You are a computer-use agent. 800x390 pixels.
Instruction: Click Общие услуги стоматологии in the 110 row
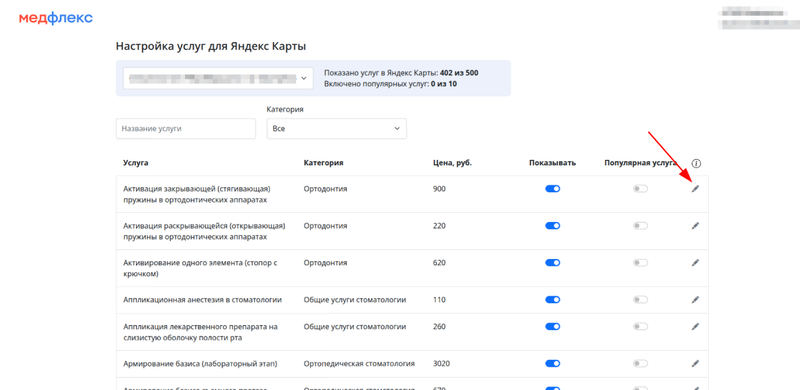pos(355,300)
